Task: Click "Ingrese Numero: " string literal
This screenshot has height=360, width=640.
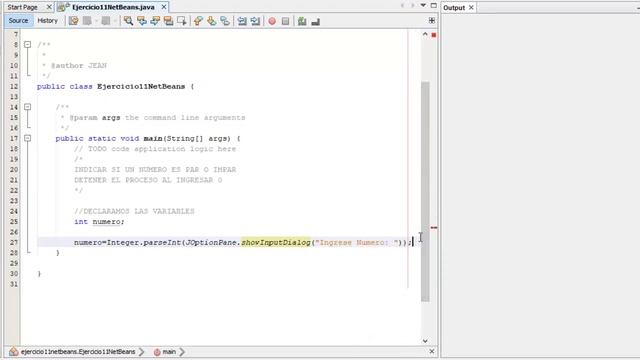Action: pos(357,242)
